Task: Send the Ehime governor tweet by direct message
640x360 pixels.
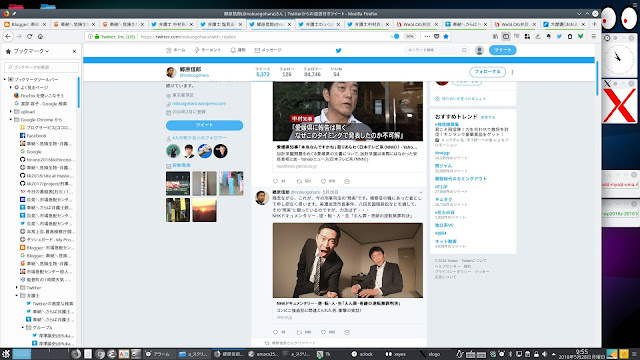Action: [347, 181]
